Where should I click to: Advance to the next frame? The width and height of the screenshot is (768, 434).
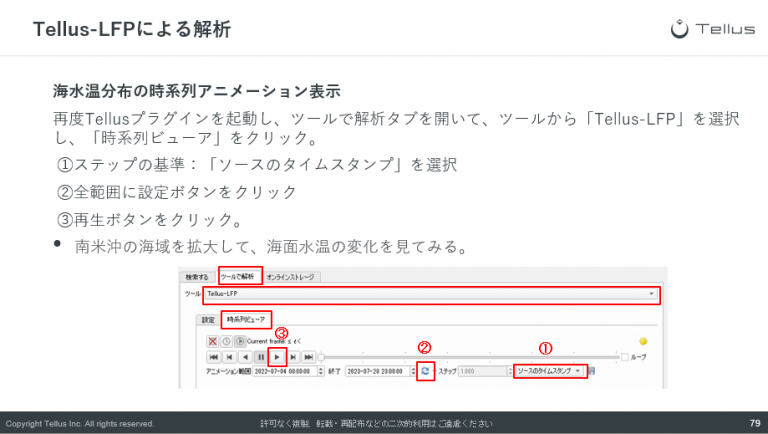(x=293, y=357)
